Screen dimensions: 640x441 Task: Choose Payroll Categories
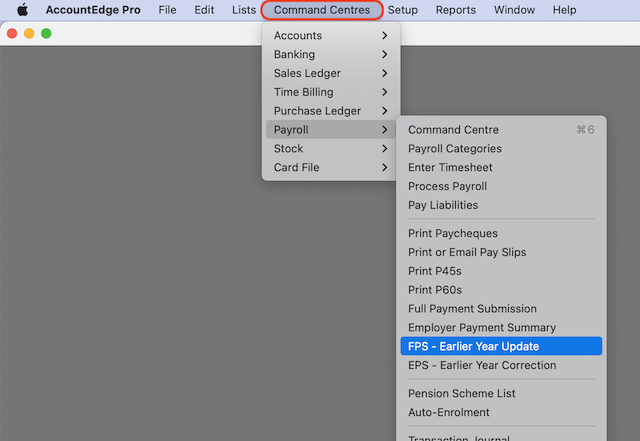tap(501, 148)
